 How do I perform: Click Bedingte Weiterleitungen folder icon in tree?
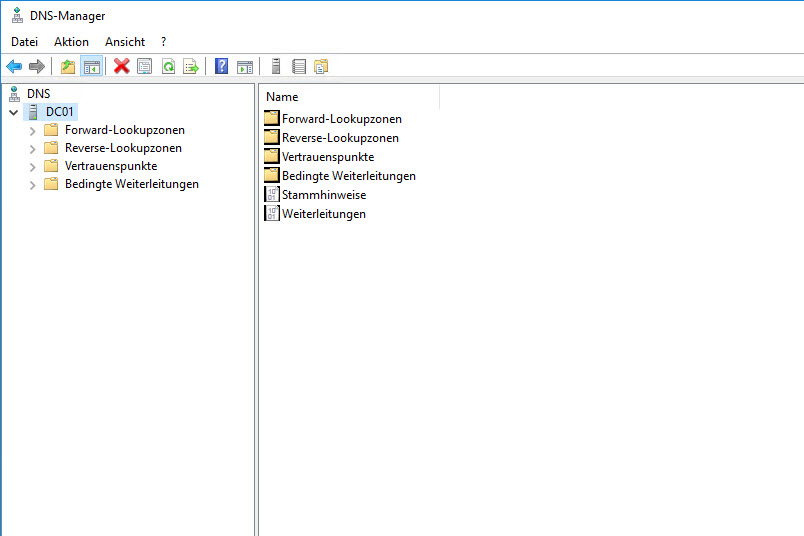coord(51,184)
